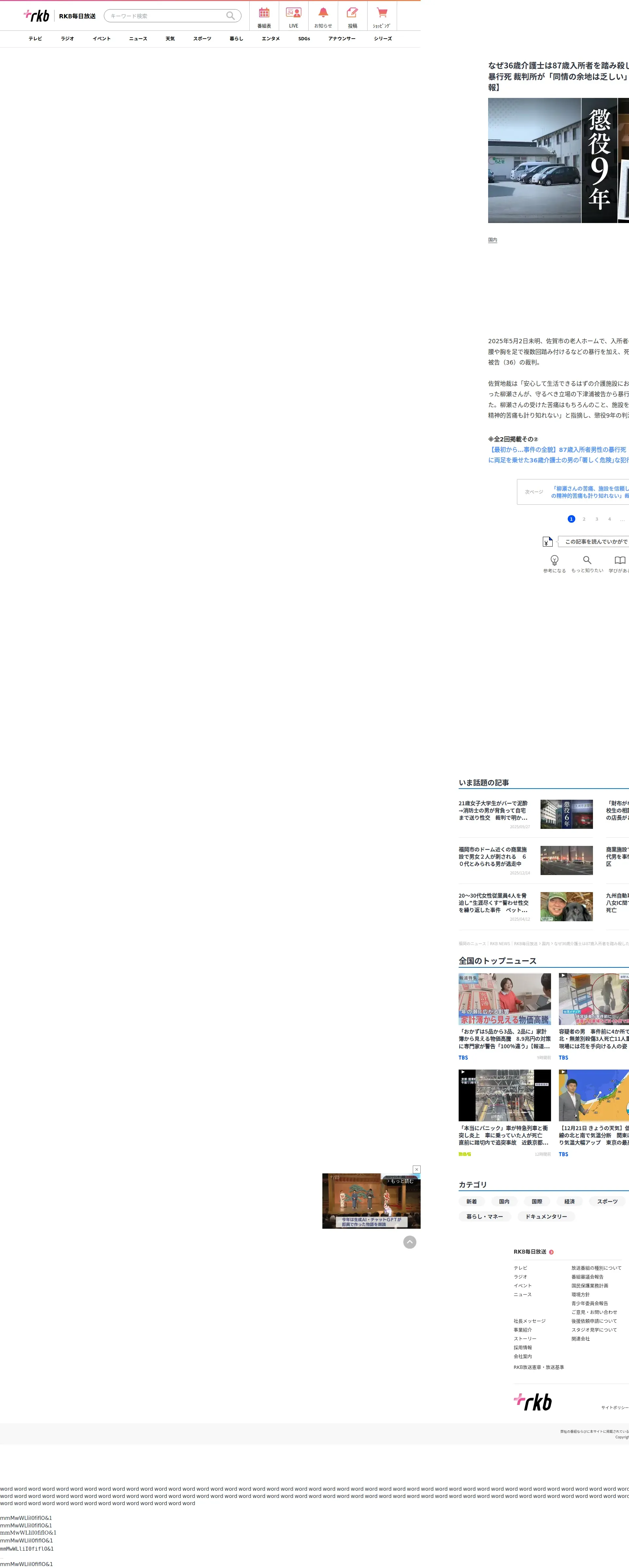The height and width of the screenshot is (1568, 629).
Task: Open the お知らせ bell notifications
Action: point(323,16)
